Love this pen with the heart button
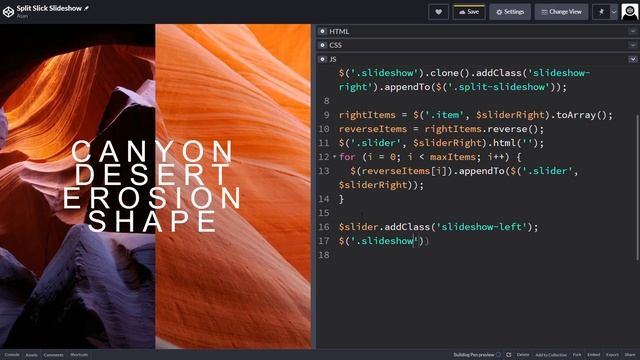 pyautogui.click(x=438, y=12)
